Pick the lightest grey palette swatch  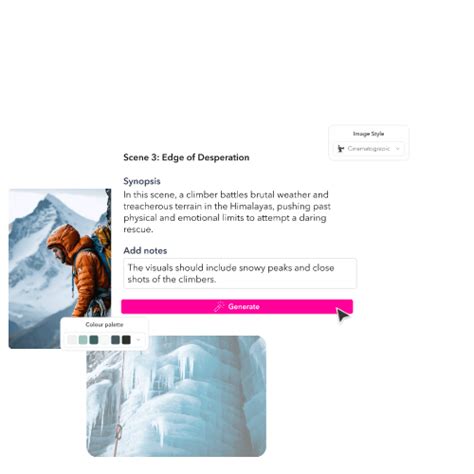(72, 340)
